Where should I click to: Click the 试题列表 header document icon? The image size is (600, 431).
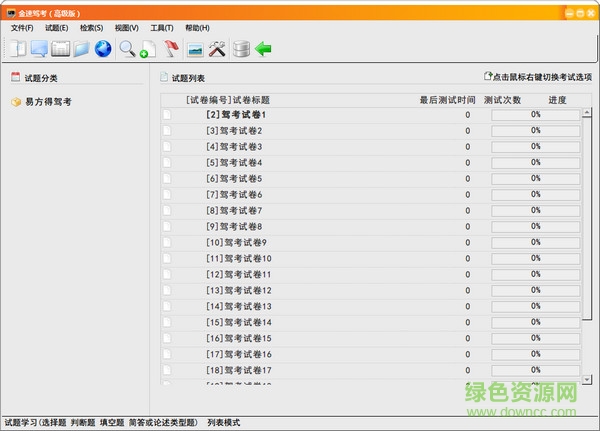point(164,77)
